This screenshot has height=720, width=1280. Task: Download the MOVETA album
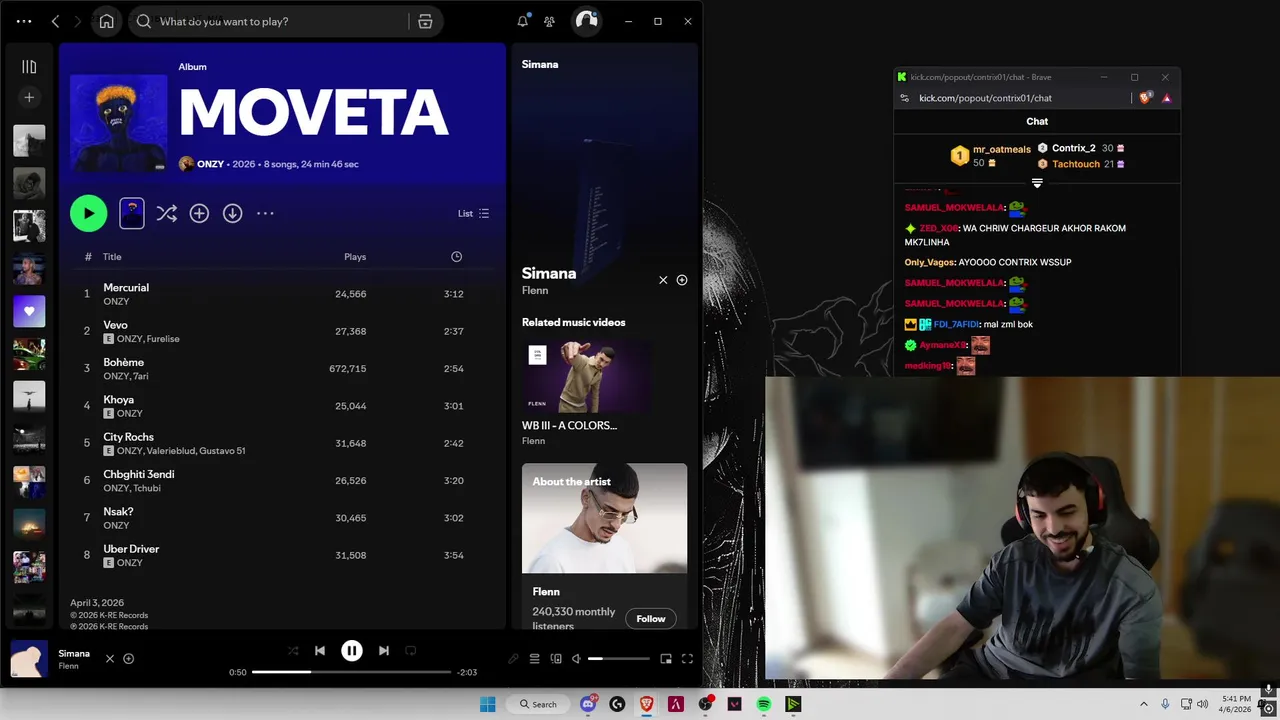click(232, 213)
